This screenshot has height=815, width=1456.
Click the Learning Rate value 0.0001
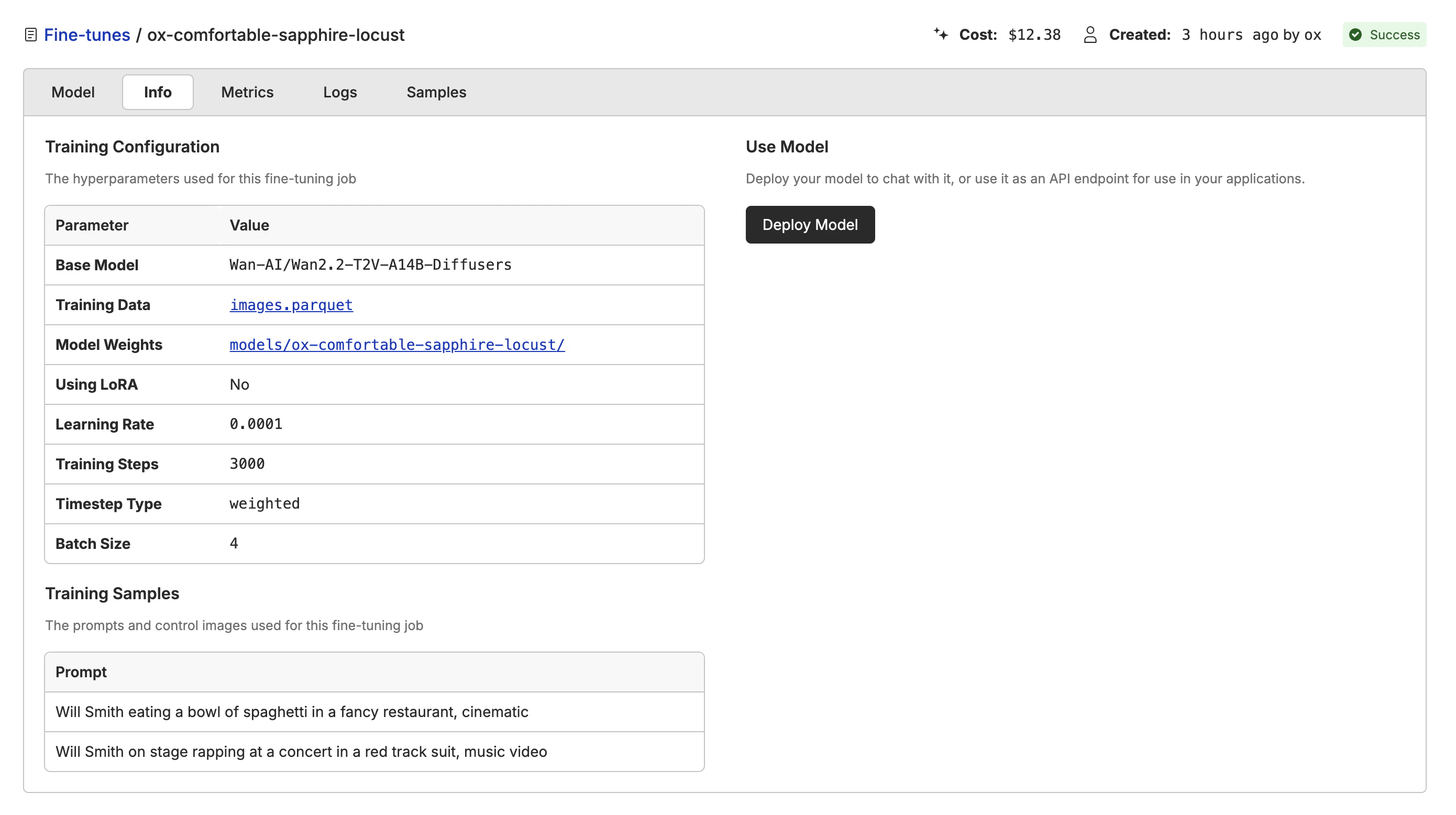[256, 424]
